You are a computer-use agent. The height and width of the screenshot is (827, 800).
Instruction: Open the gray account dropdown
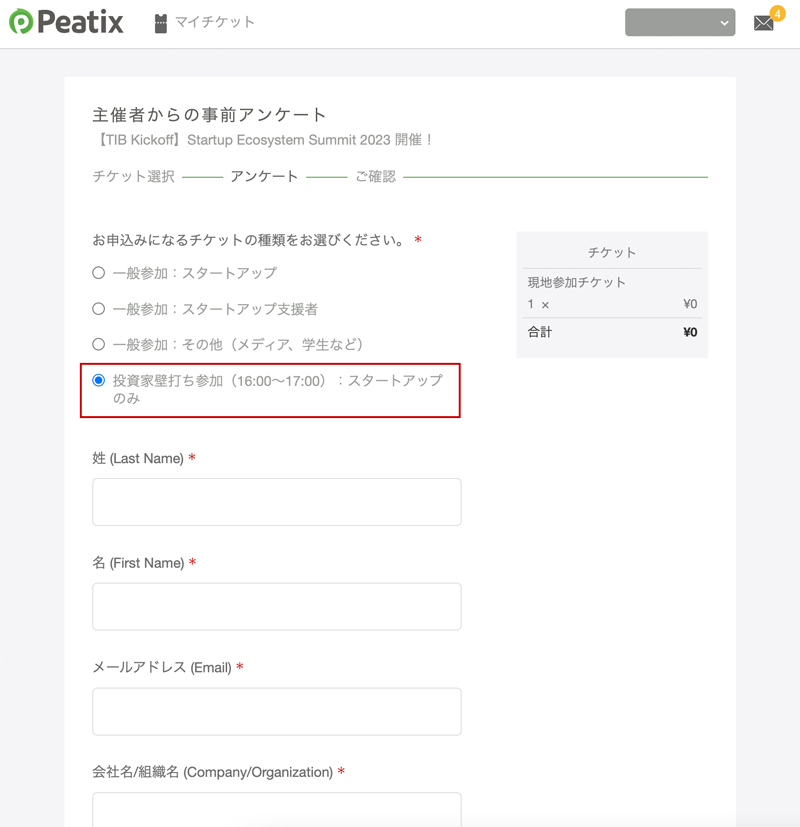680,22
